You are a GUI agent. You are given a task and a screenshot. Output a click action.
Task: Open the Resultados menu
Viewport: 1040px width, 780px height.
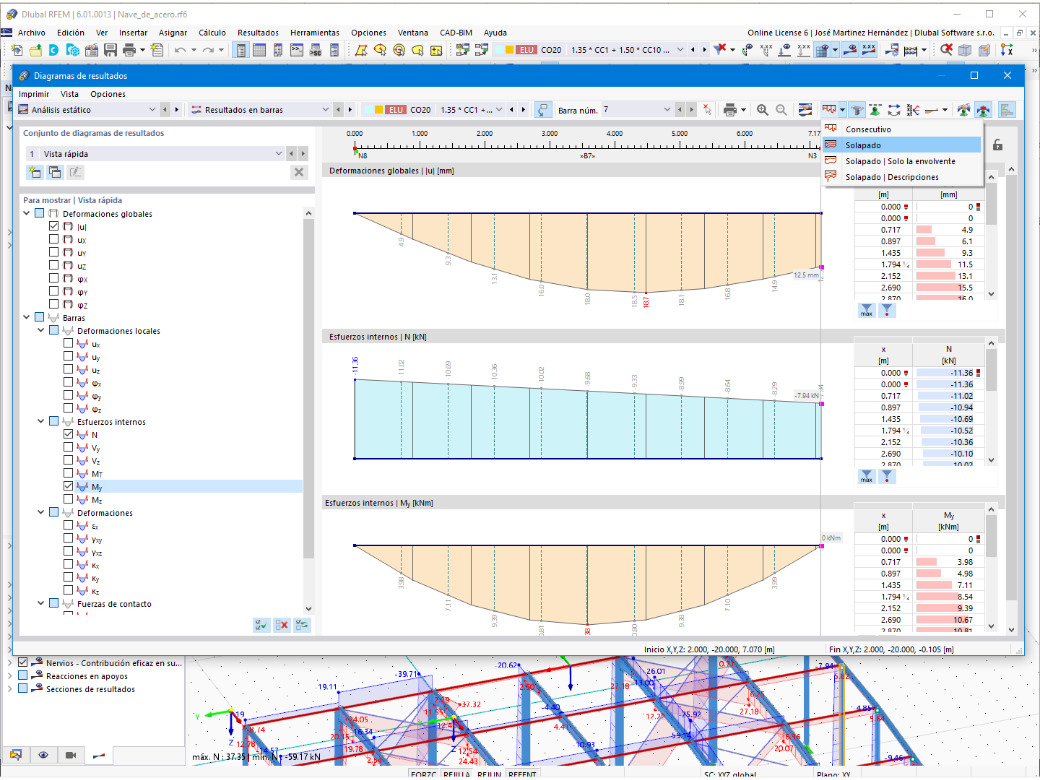click(258, 32)
